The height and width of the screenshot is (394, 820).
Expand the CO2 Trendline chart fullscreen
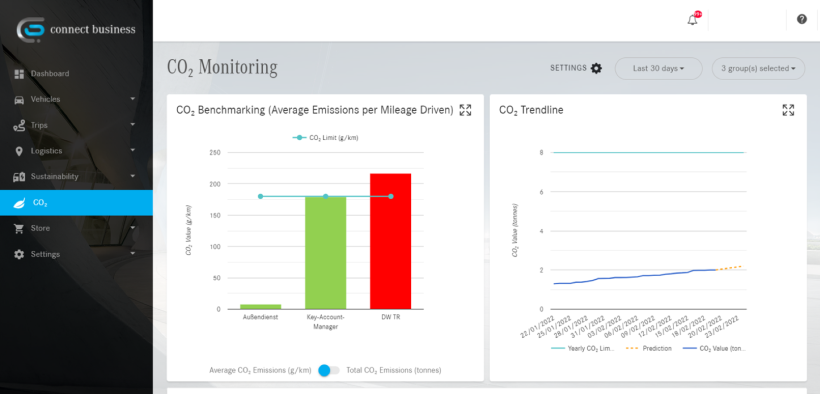[x=788, y=110]
